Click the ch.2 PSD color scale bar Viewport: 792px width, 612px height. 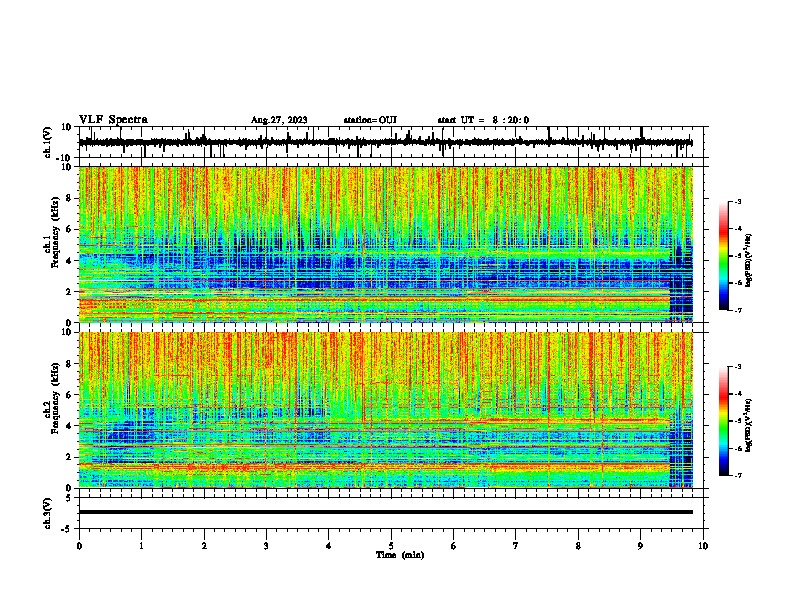click(723, 421)
